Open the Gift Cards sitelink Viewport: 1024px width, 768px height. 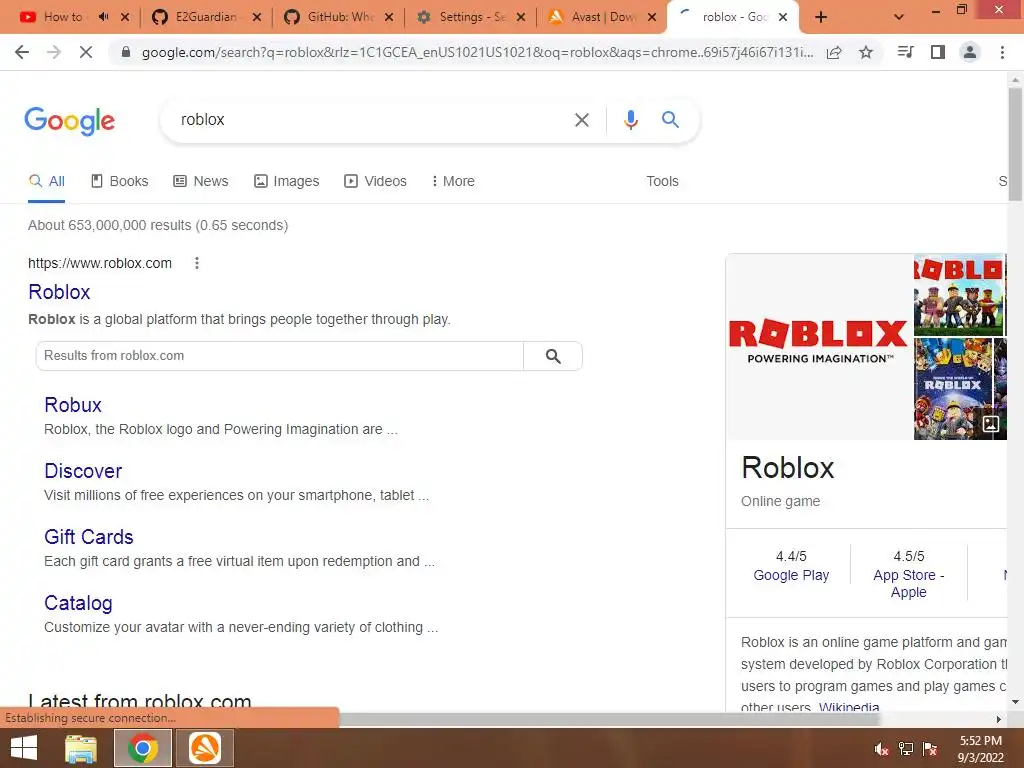pos(89,537)
